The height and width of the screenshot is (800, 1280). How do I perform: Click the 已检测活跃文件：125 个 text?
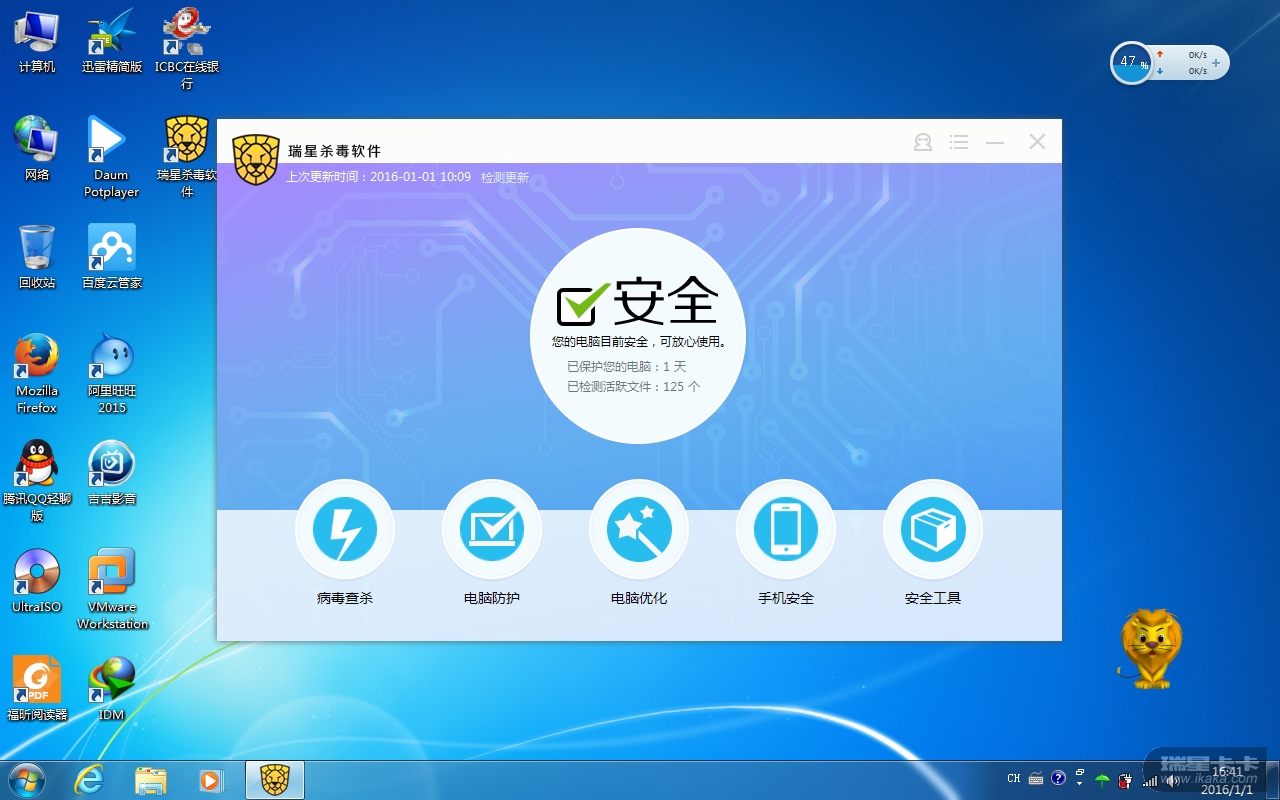click(634, 387)
